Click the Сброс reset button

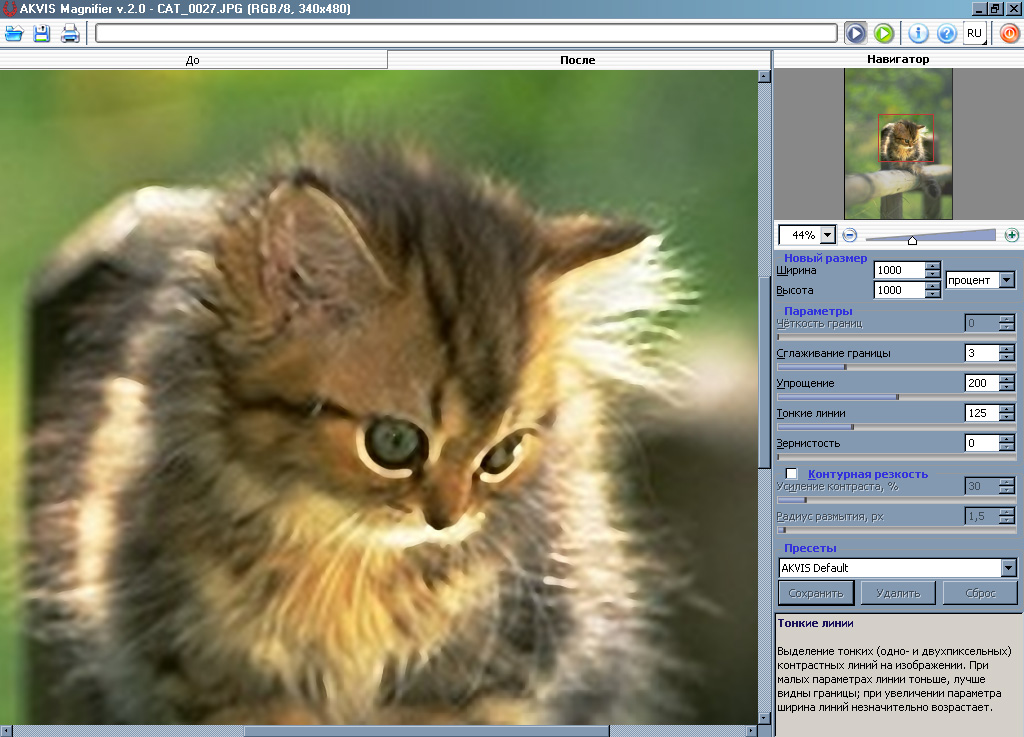[x=981, y=593]
